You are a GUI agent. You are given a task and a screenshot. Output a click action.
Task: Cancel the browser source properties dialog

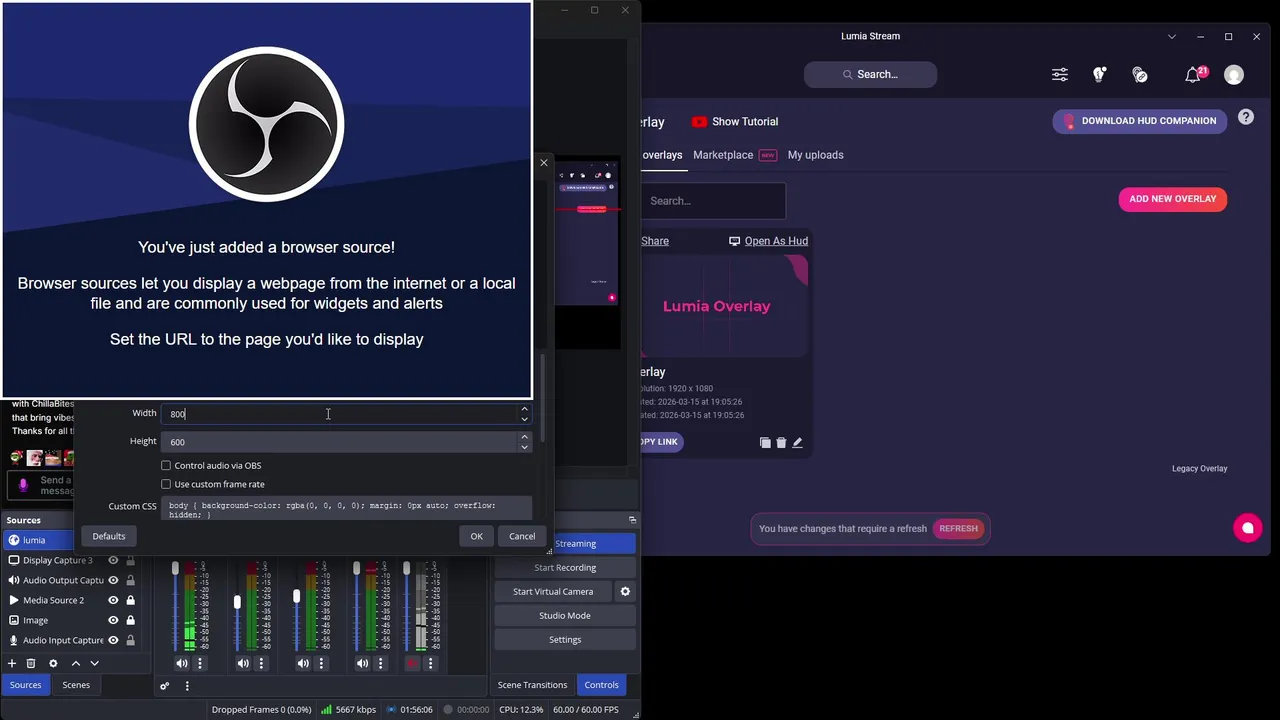522,537
